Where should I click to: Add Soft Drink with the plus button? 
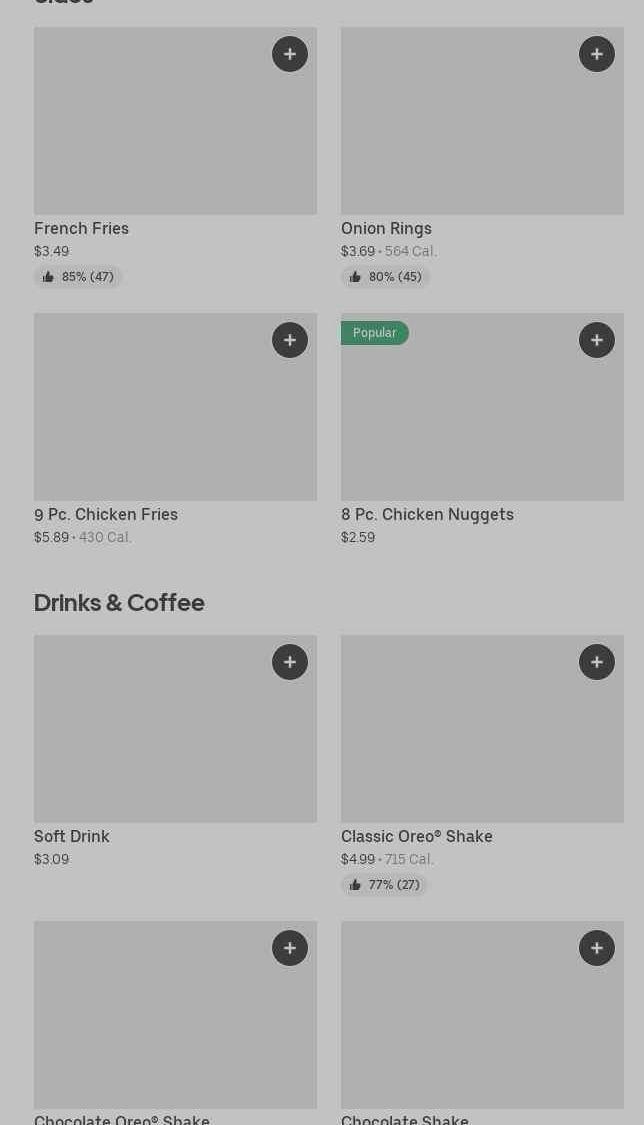click(x=290, y=662)
